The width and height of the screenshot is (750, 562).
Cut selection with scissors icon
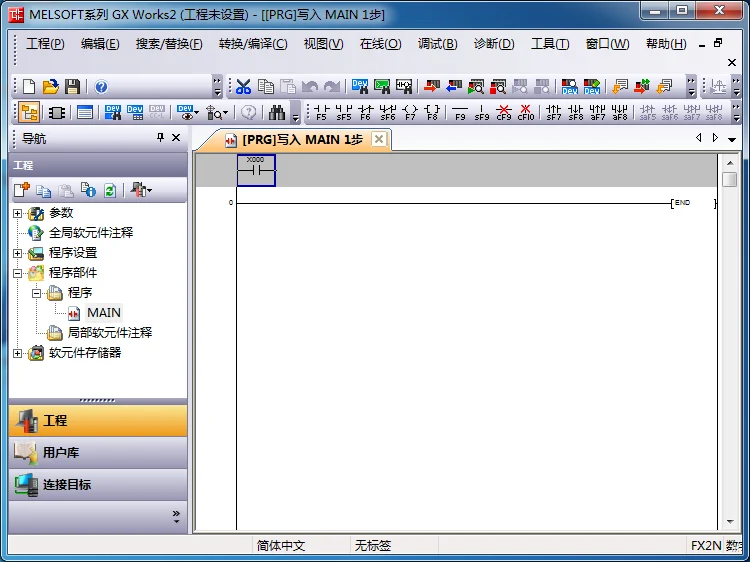coord(243,87)
